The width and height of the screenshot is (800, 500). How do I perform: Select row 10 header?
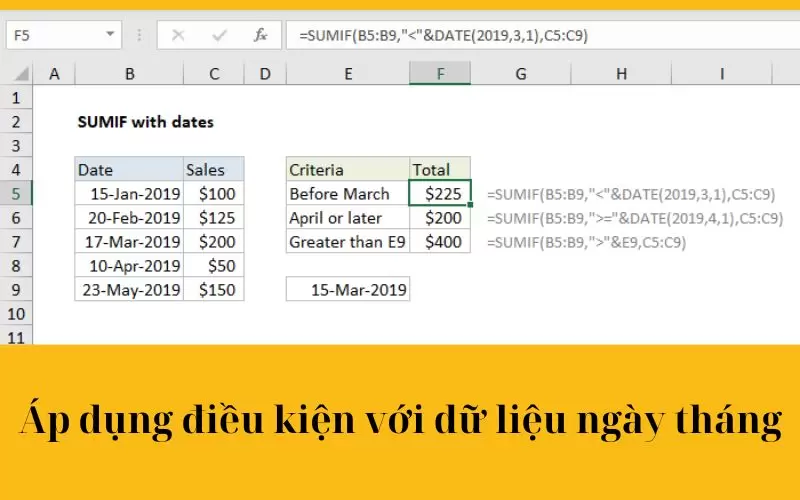(x=16, y=313)
